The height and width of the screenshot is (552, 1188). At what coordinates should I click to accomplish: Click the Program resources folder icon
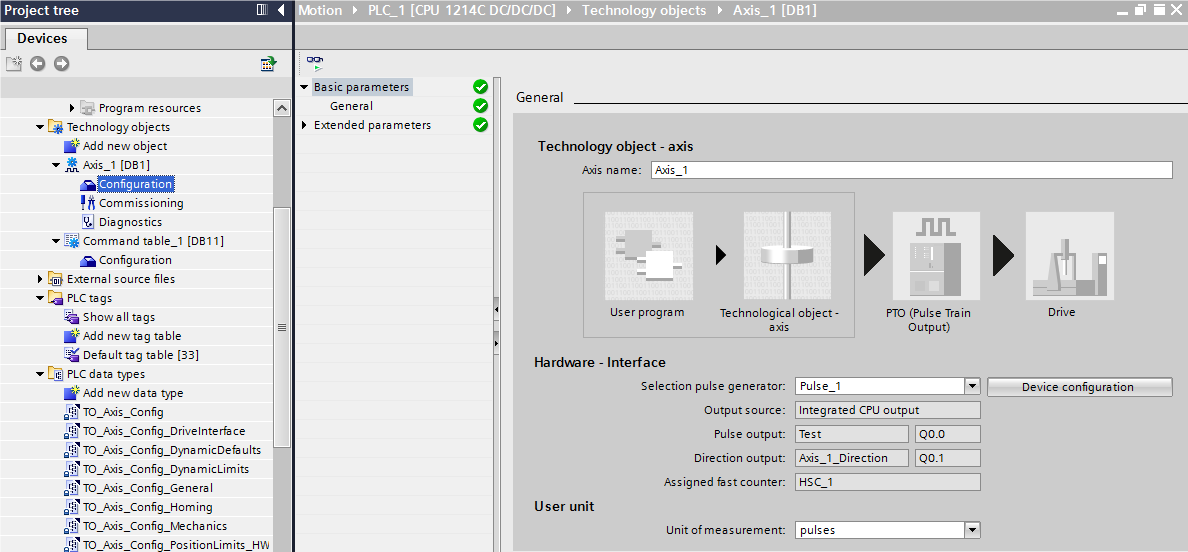pyautogui.click(x=88, y=108)
